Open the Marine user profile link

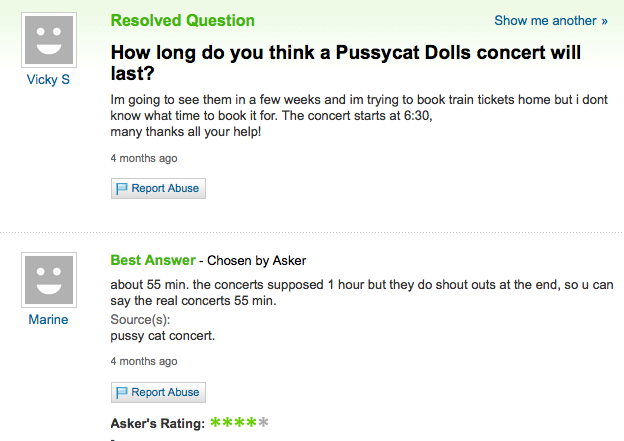48,320
